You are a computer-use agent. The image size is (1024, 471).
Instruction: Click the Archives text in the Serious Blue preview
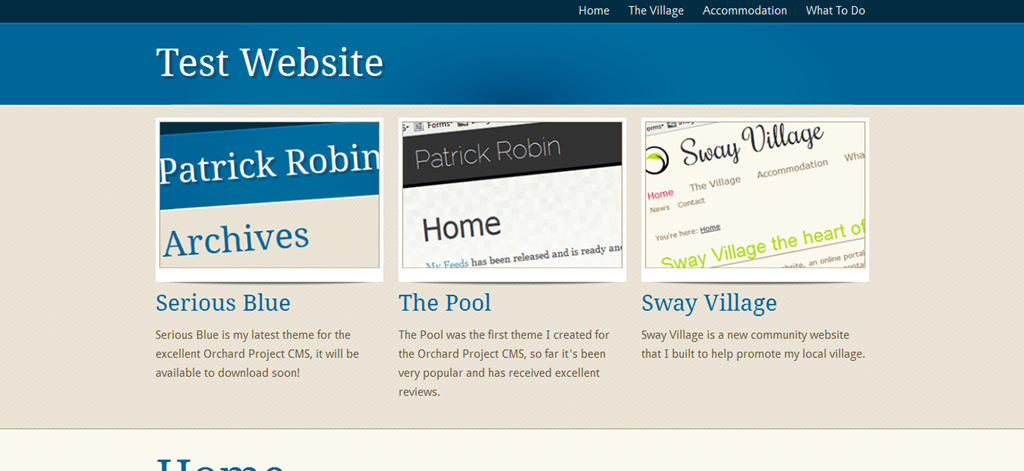236,240
